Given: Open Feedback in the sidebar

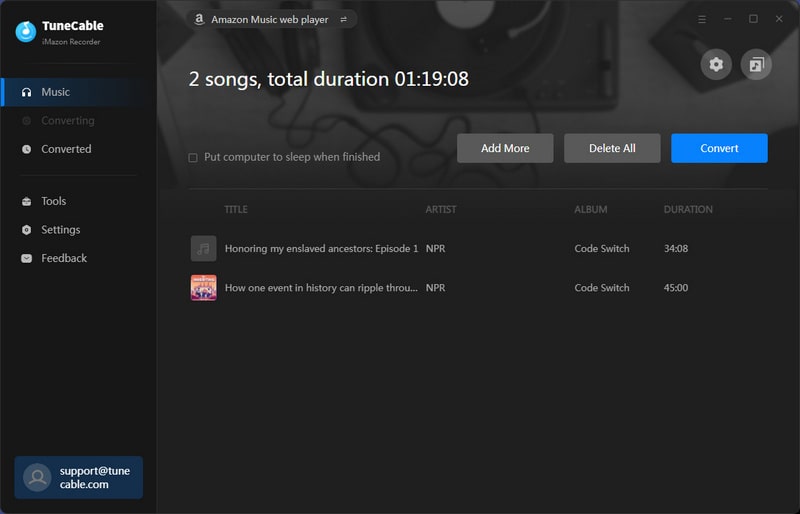Looking at the screenshot, I should point(64,258).
